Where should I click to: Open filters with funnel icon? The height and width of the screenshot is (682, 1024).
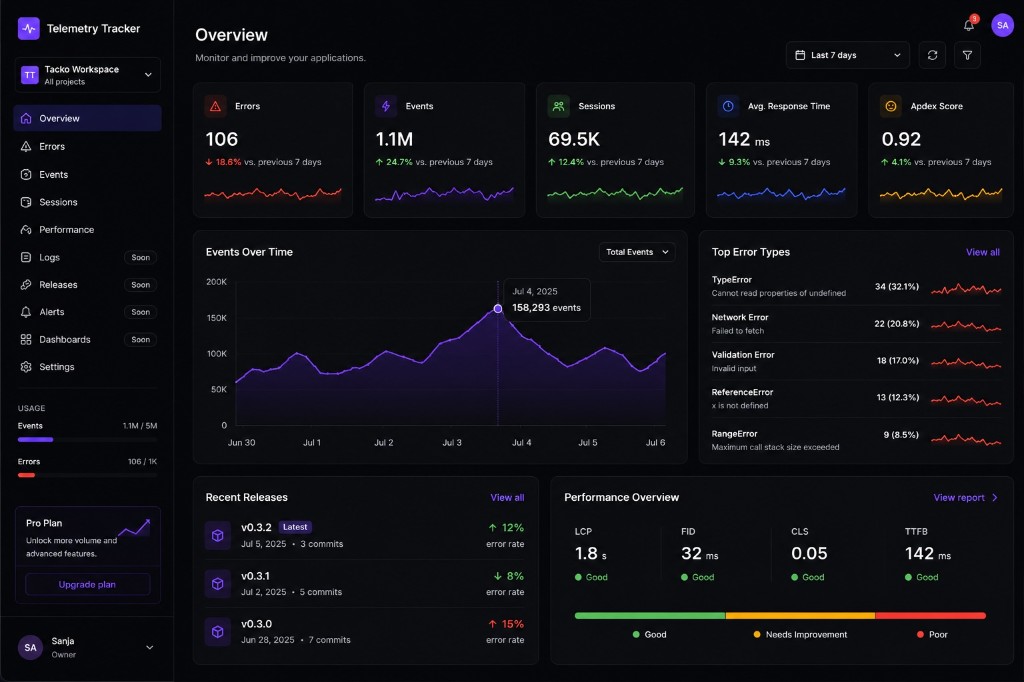tap(967, 56)
